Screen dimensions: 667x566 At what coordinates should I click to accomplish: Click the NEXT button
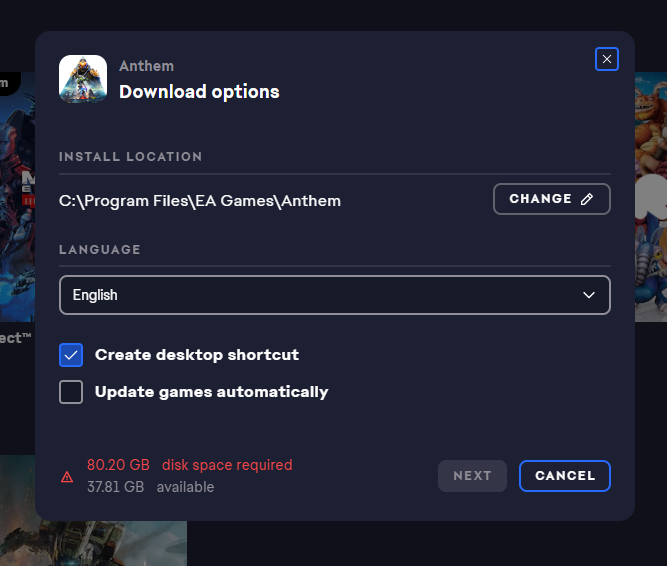click(472, 476)
